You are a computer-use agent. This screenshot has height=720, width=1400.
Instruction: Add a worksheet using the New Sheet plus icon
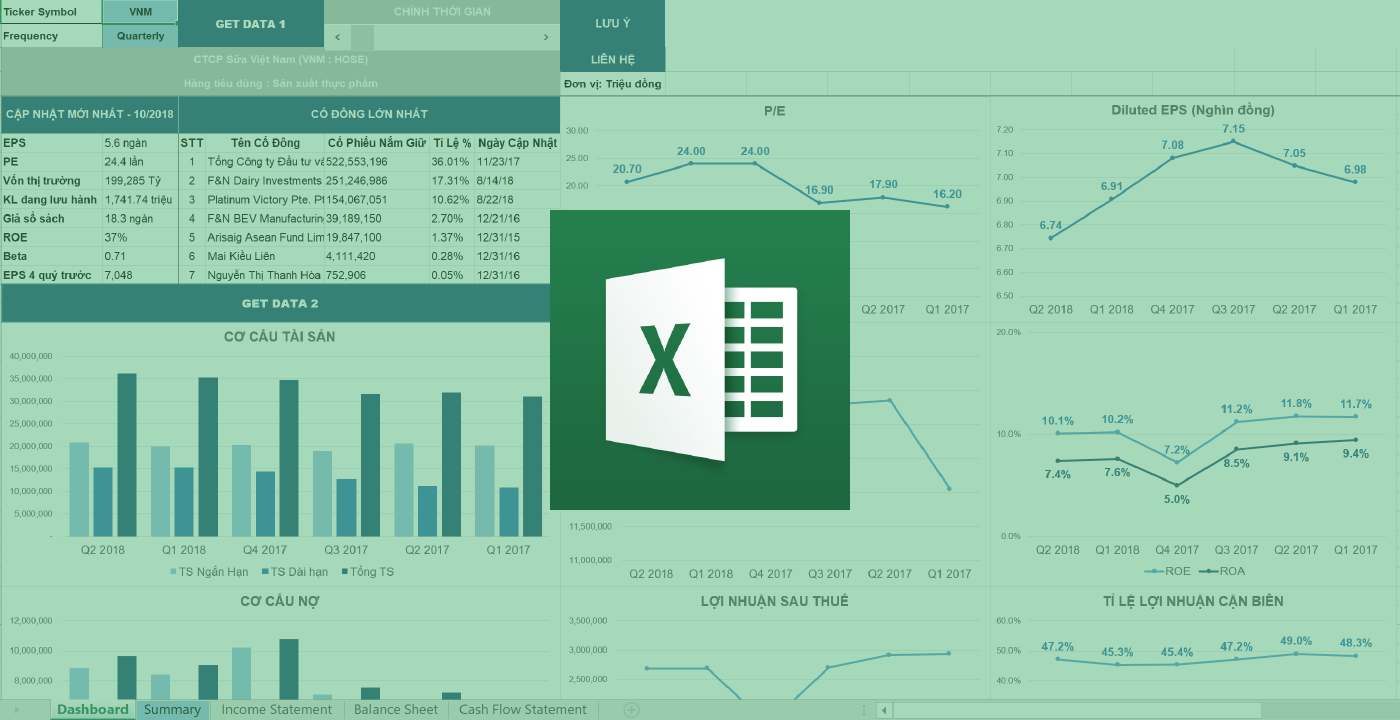tap(630, 709)
